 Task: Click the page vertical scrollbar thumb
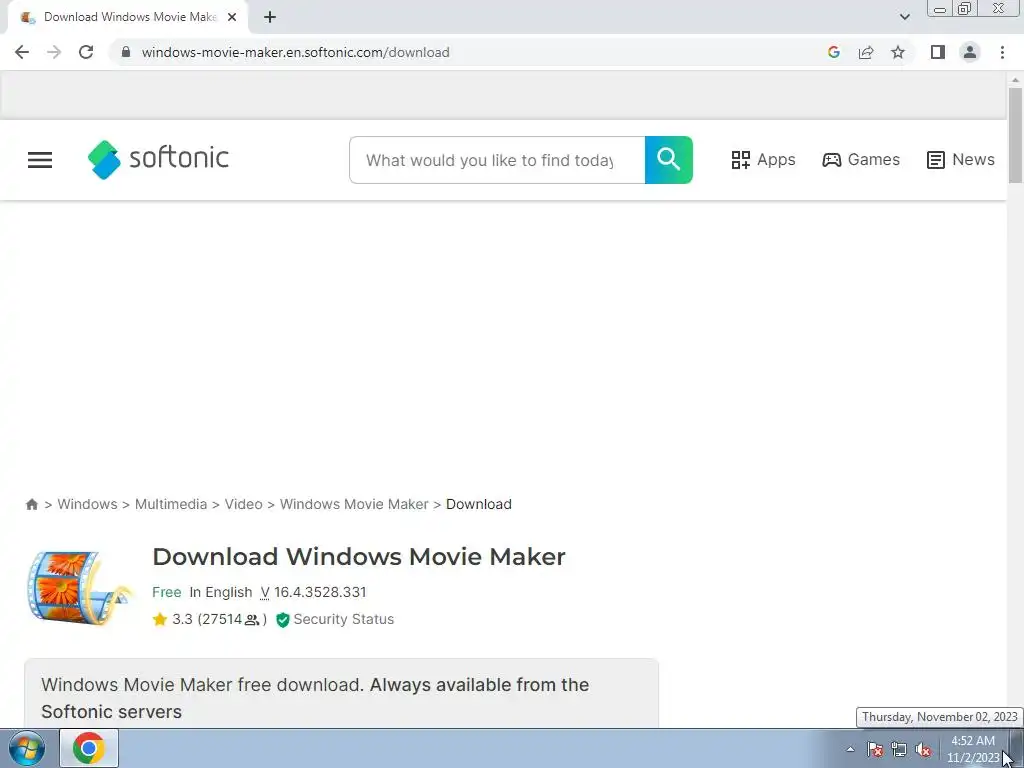1015,136
